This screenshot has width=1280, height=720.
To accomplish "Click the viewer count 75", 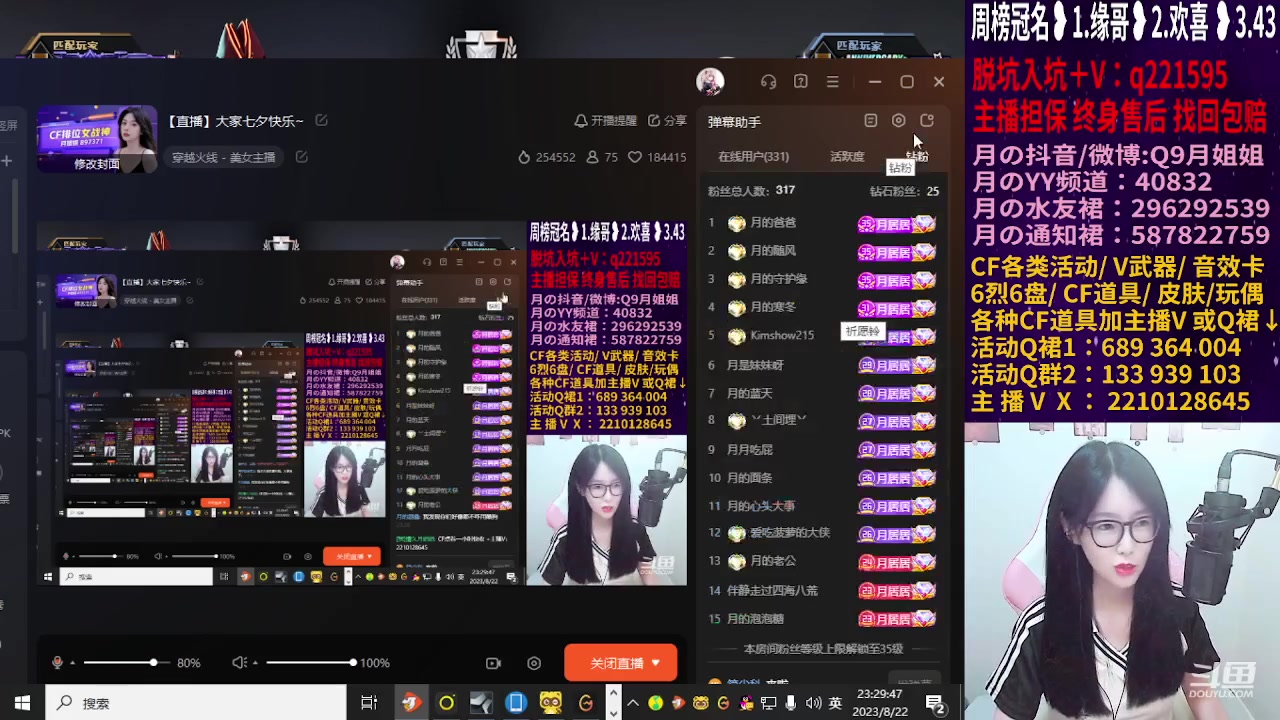I will [602, 157].
